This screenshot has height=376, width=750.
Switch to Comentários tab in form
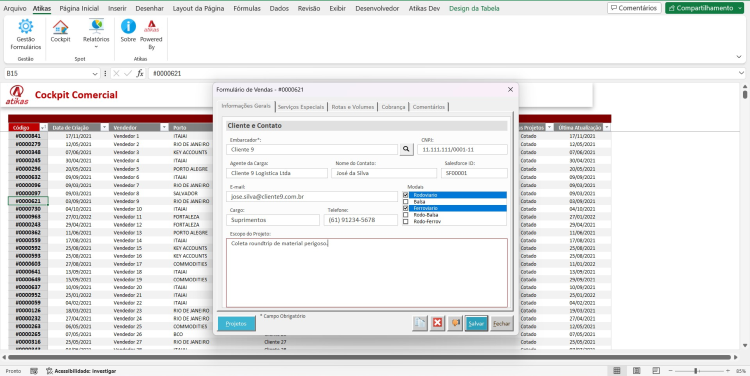[x=429, y=107]
